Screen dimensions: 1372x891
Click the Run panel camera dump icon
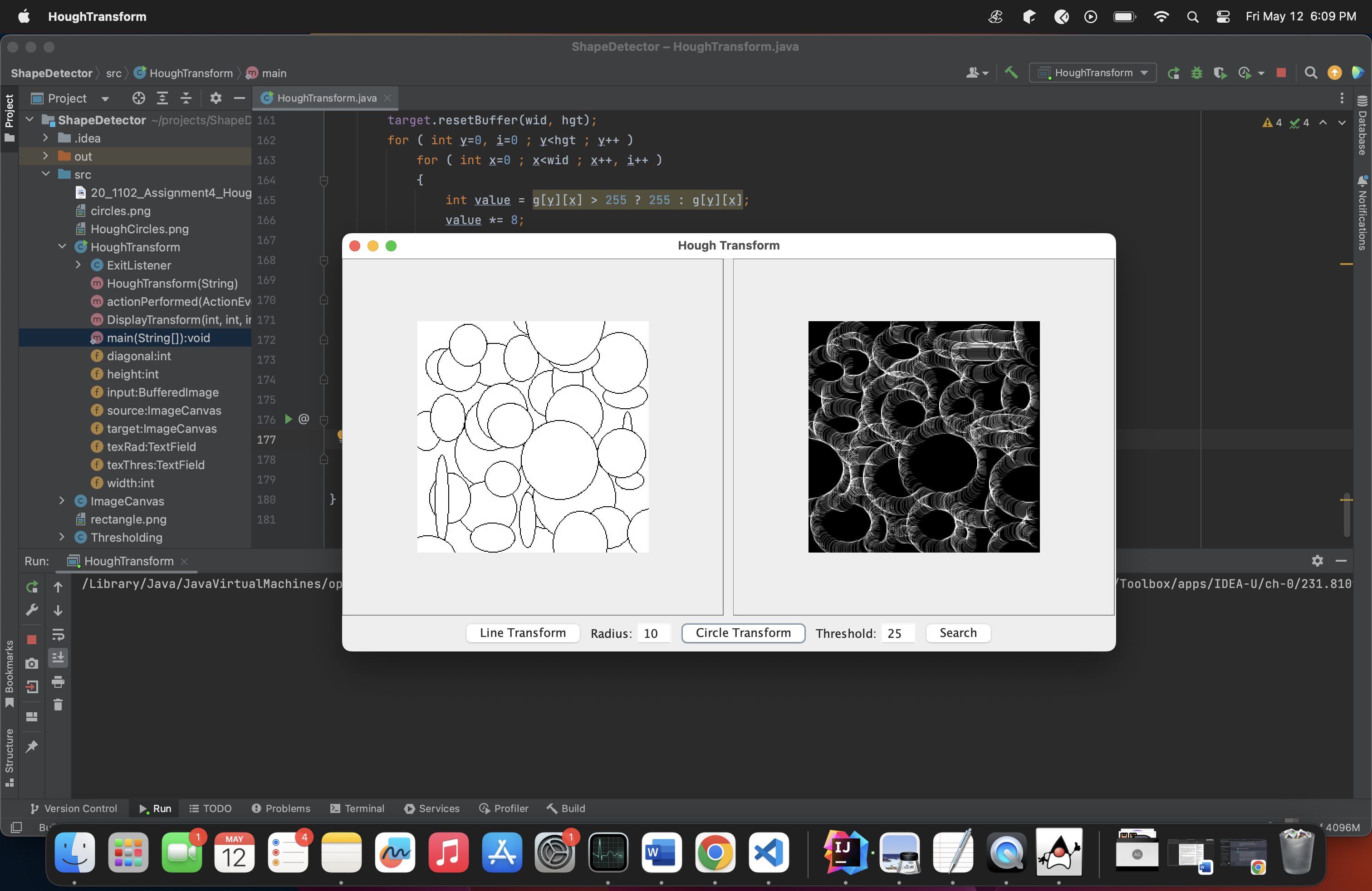(32, 663)
